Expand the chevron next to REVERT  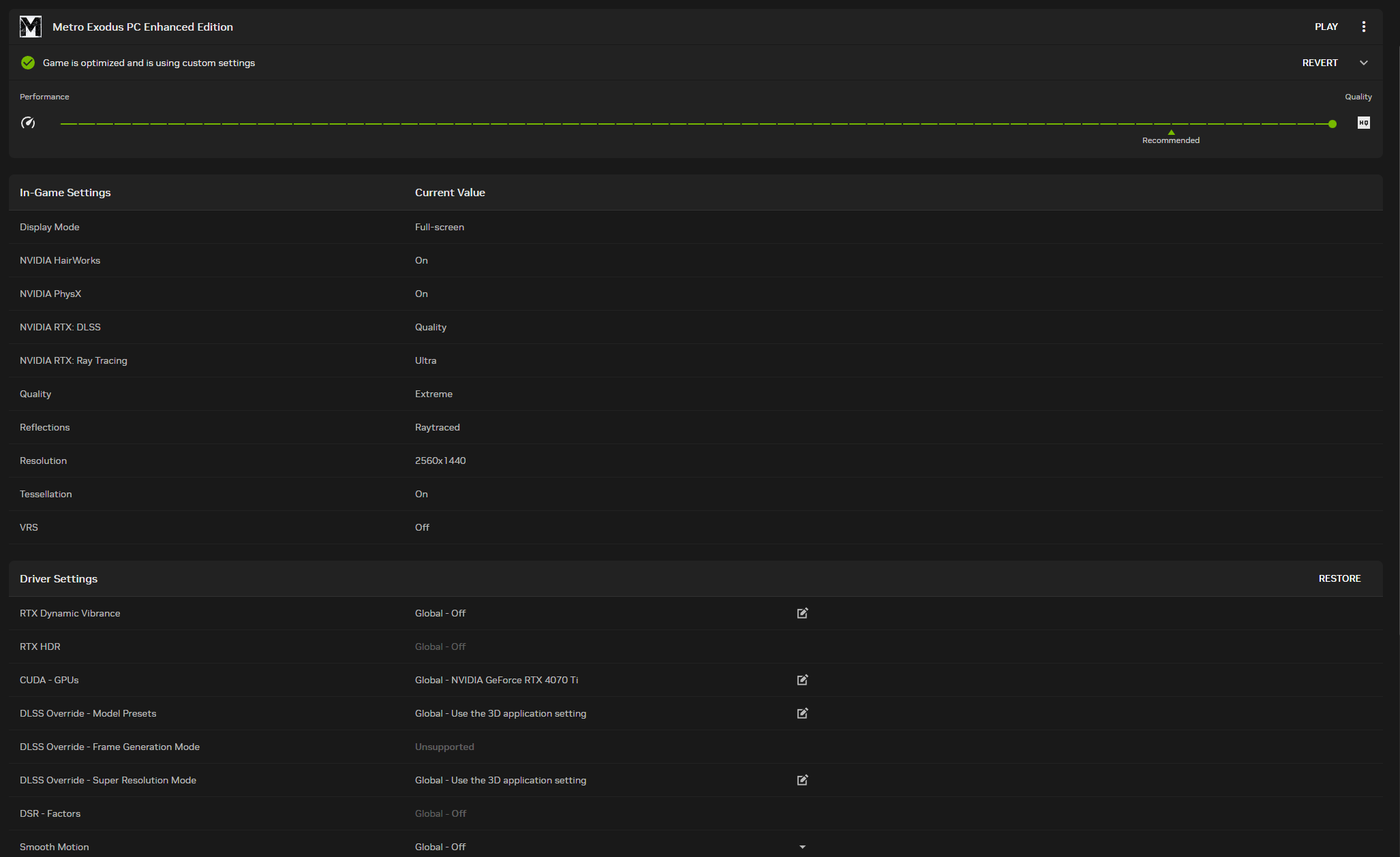tap(1363, 63)
